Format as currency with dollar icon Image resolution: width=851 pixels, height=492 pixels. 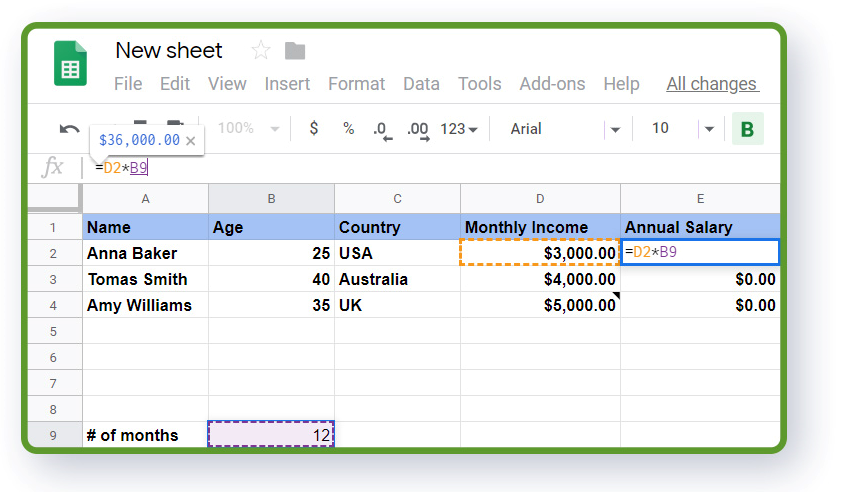point(314,129)
